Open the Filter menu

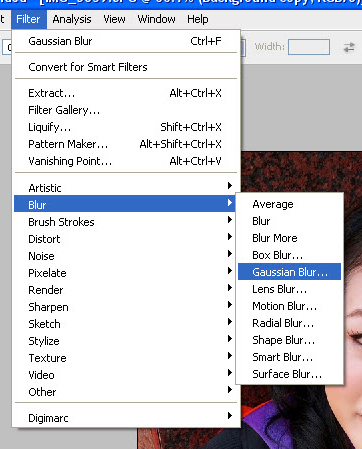(x=28, y=19)
